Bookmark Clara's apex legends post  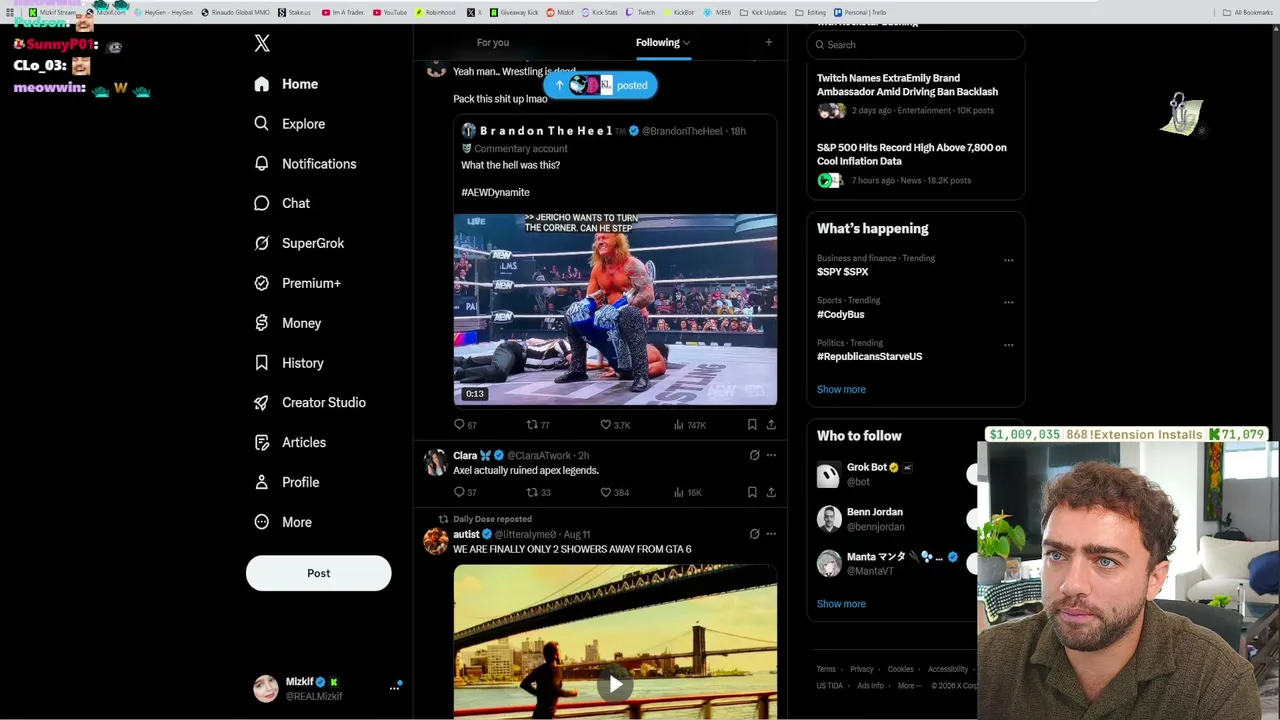752,492
